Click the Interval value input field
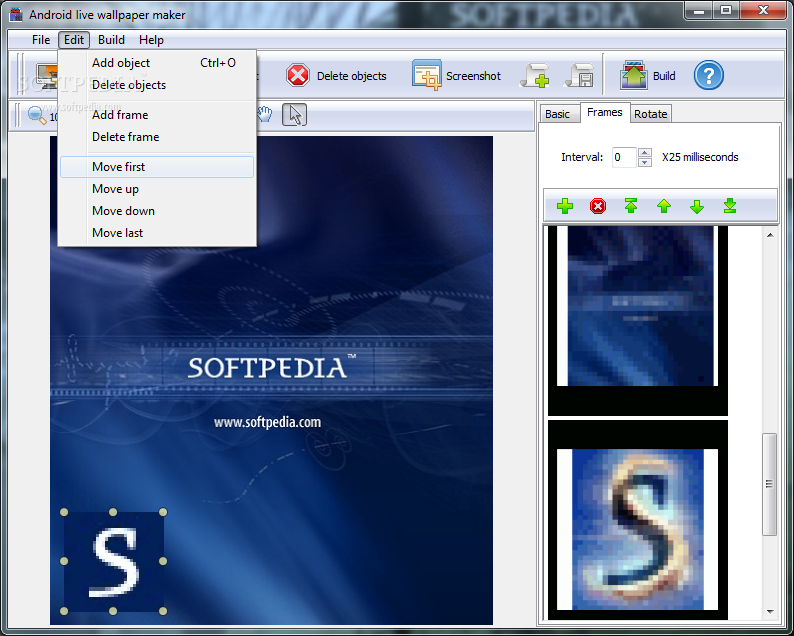794x636 pixels. click(624, 157)
